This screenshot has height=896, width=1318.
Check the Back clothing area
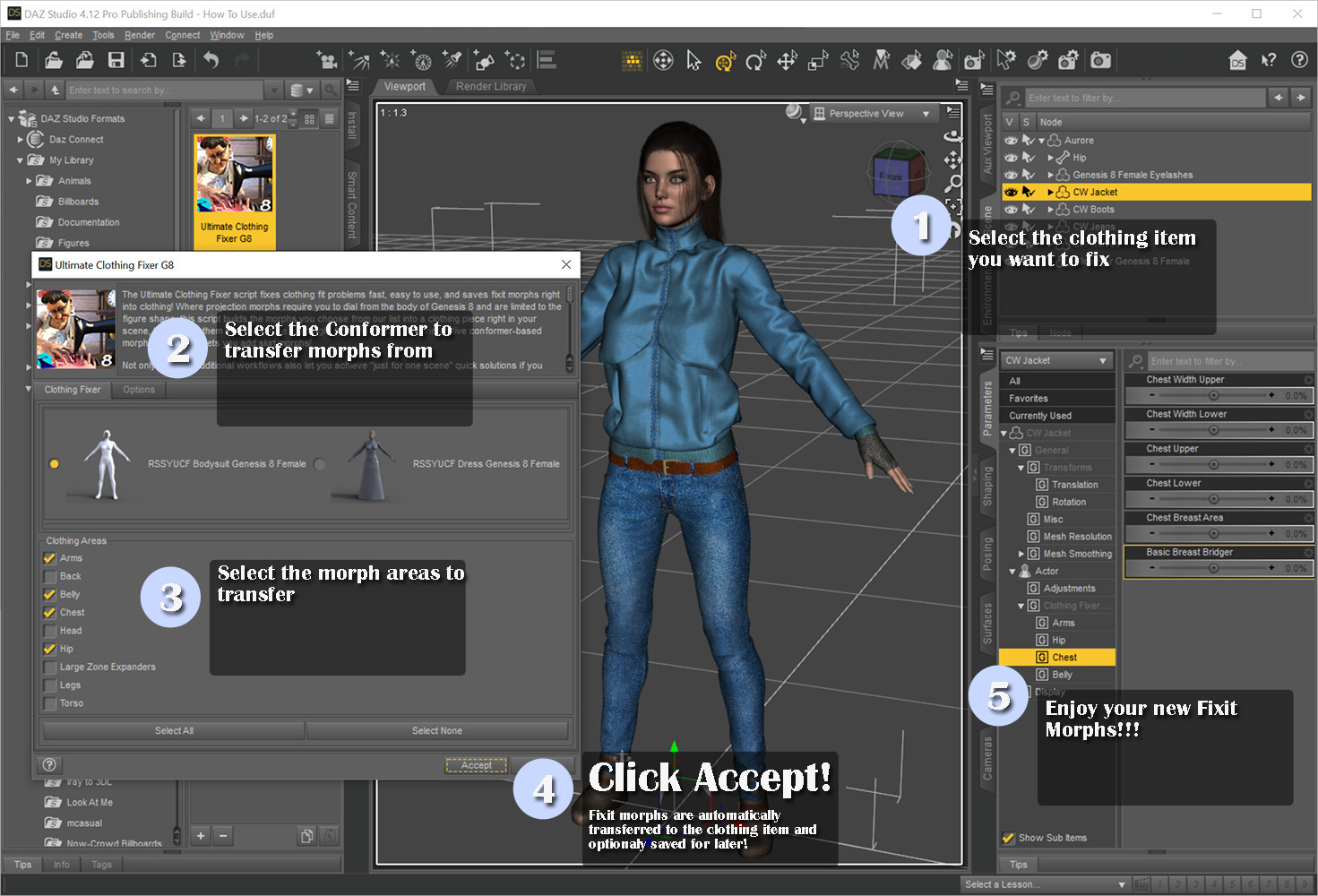50,576
